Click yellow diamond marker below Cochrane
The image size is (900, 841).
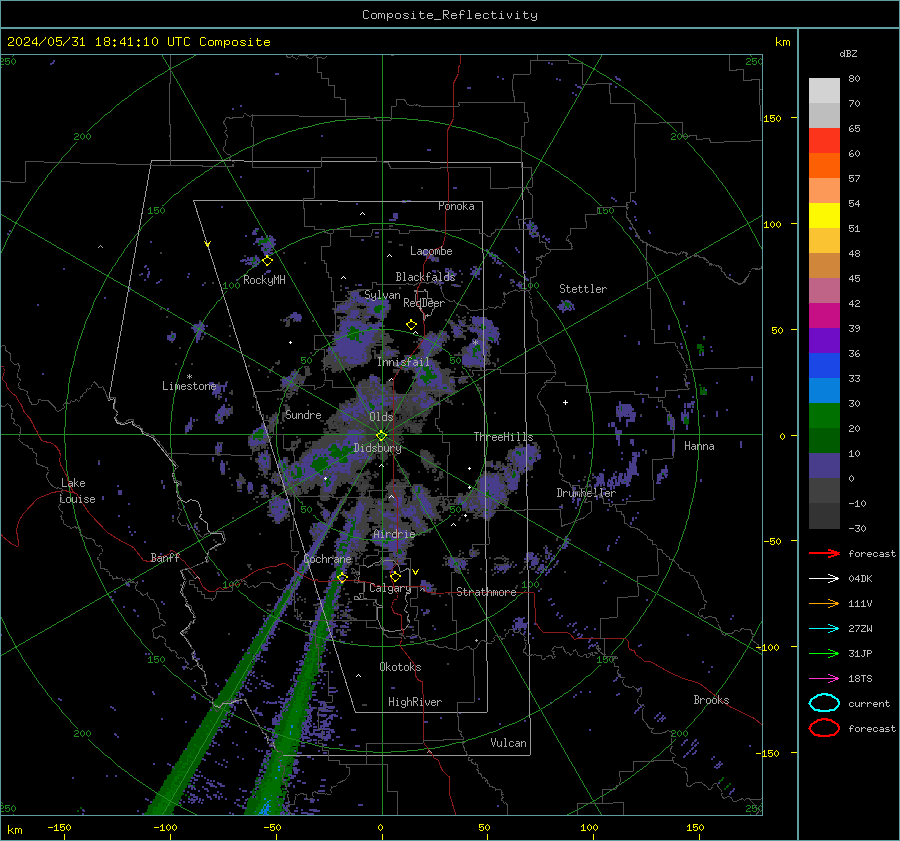click(x=342, y=577)
